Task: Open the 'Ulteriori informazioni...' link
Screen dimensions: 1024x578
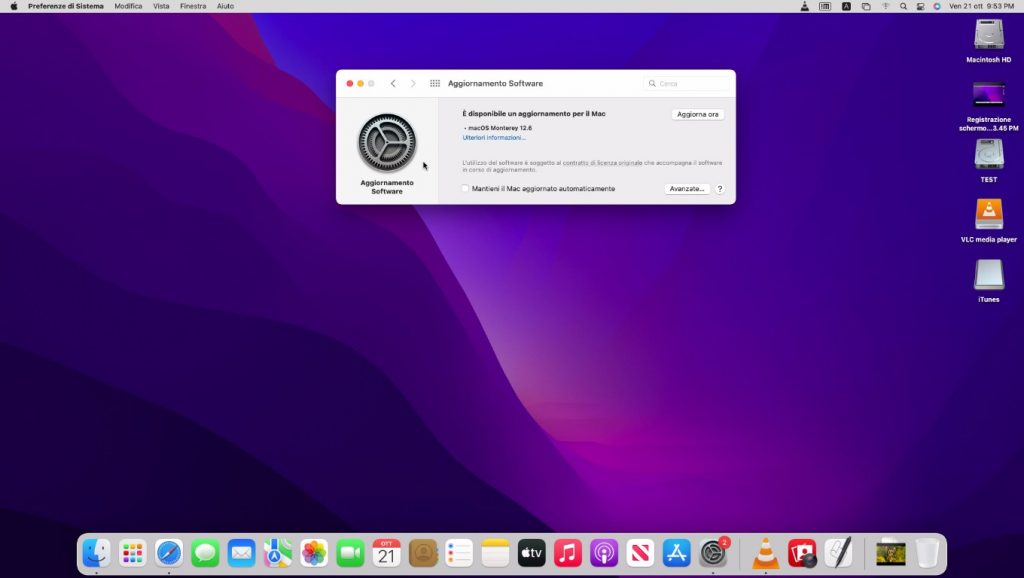Action: pyautogui.click(x=494, y=138)
